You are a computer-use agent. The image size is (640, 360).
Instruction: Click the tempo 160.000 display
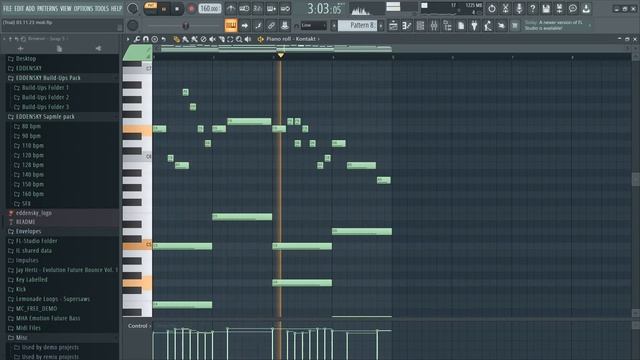pos(210,9)
